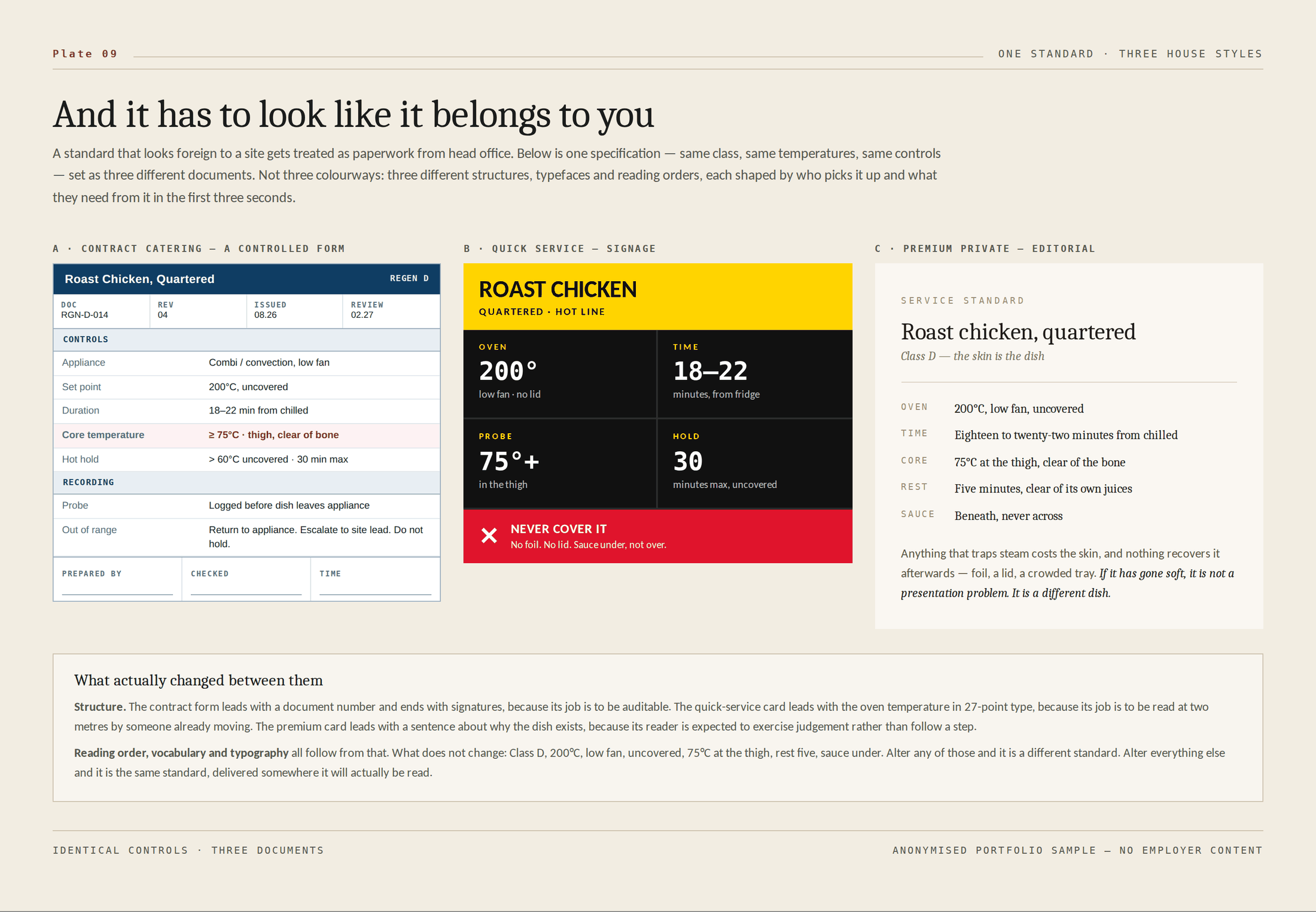The image size is (1316, 912).
Task: Click 'low fan · no lid' caption
Action: (x=510, y=394)
